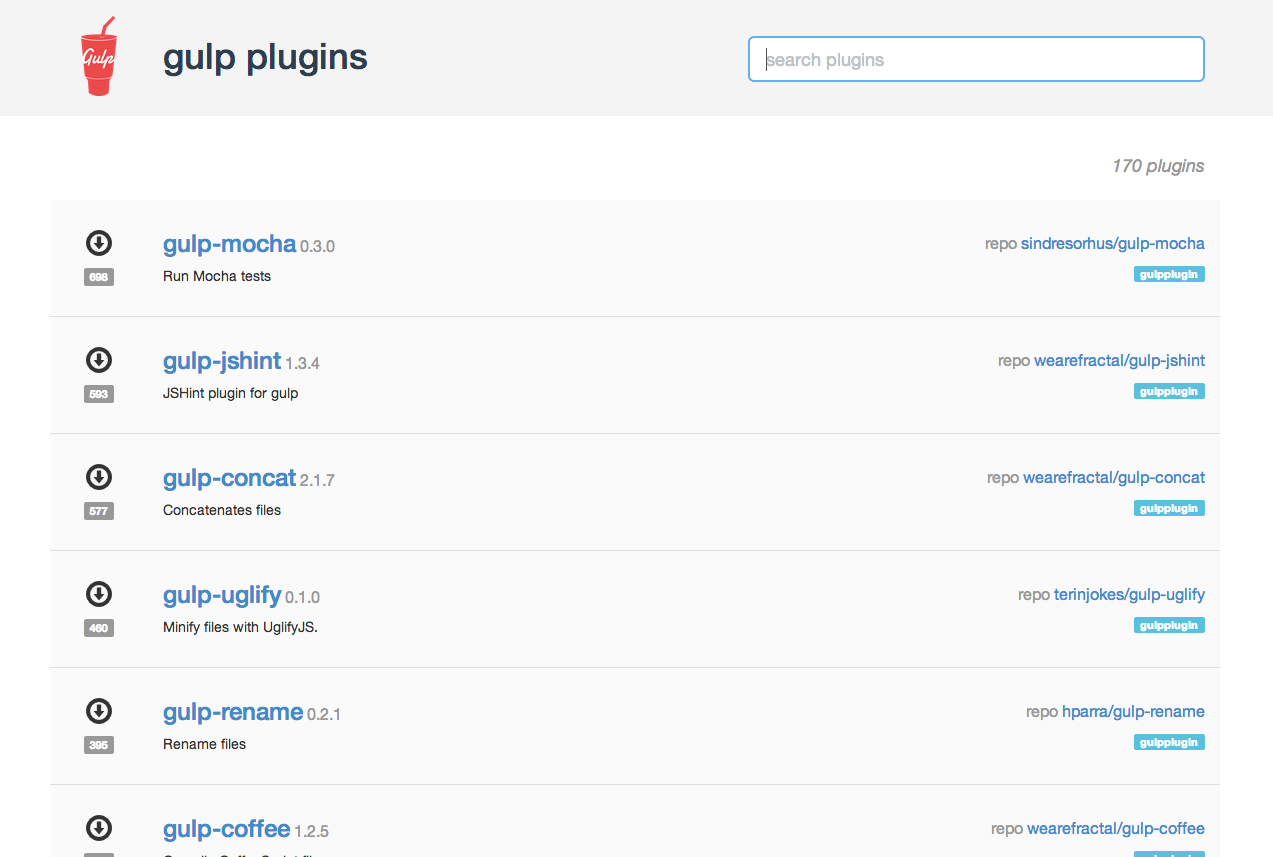Click the red Gulp cup logo
The height and width of the screenshot is (857, 1273).
[99, 56]
